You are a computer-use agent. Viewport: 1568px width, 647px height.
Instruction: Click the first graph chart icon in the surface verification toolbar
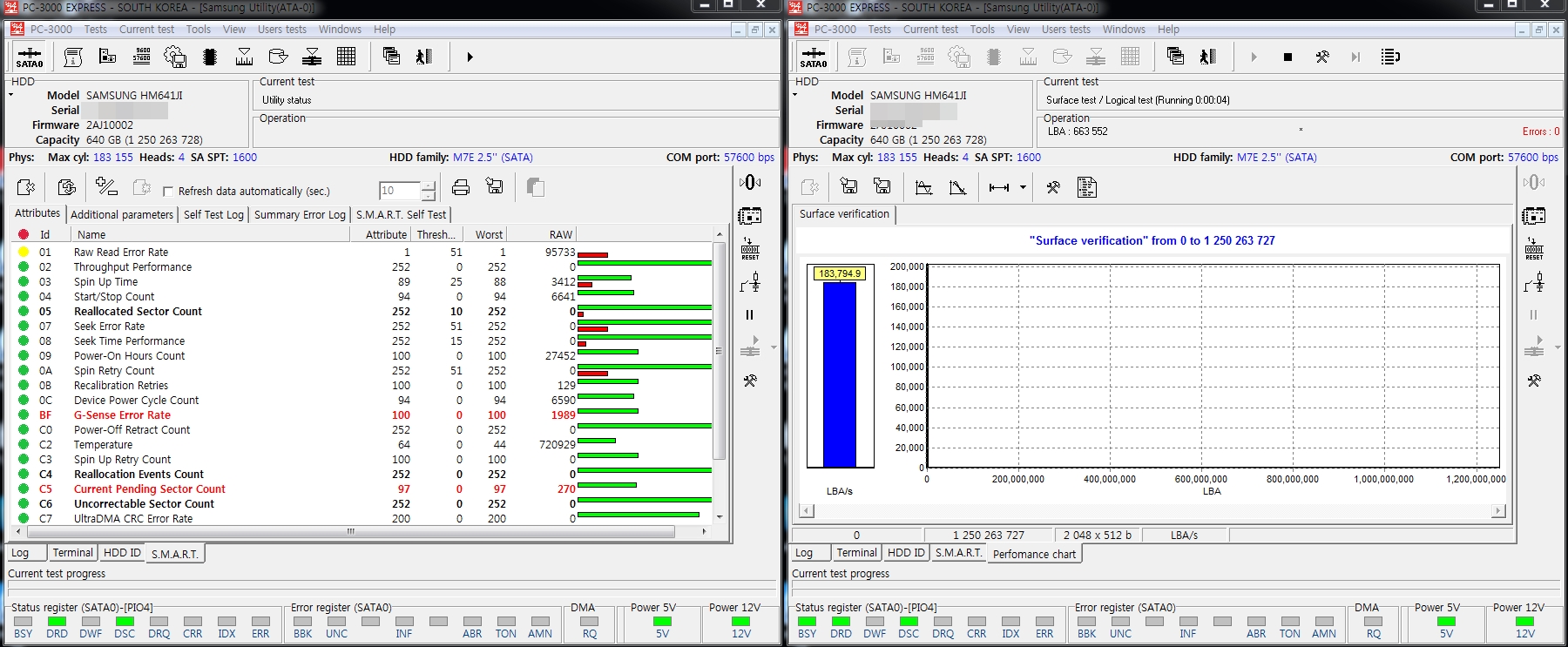924,187
